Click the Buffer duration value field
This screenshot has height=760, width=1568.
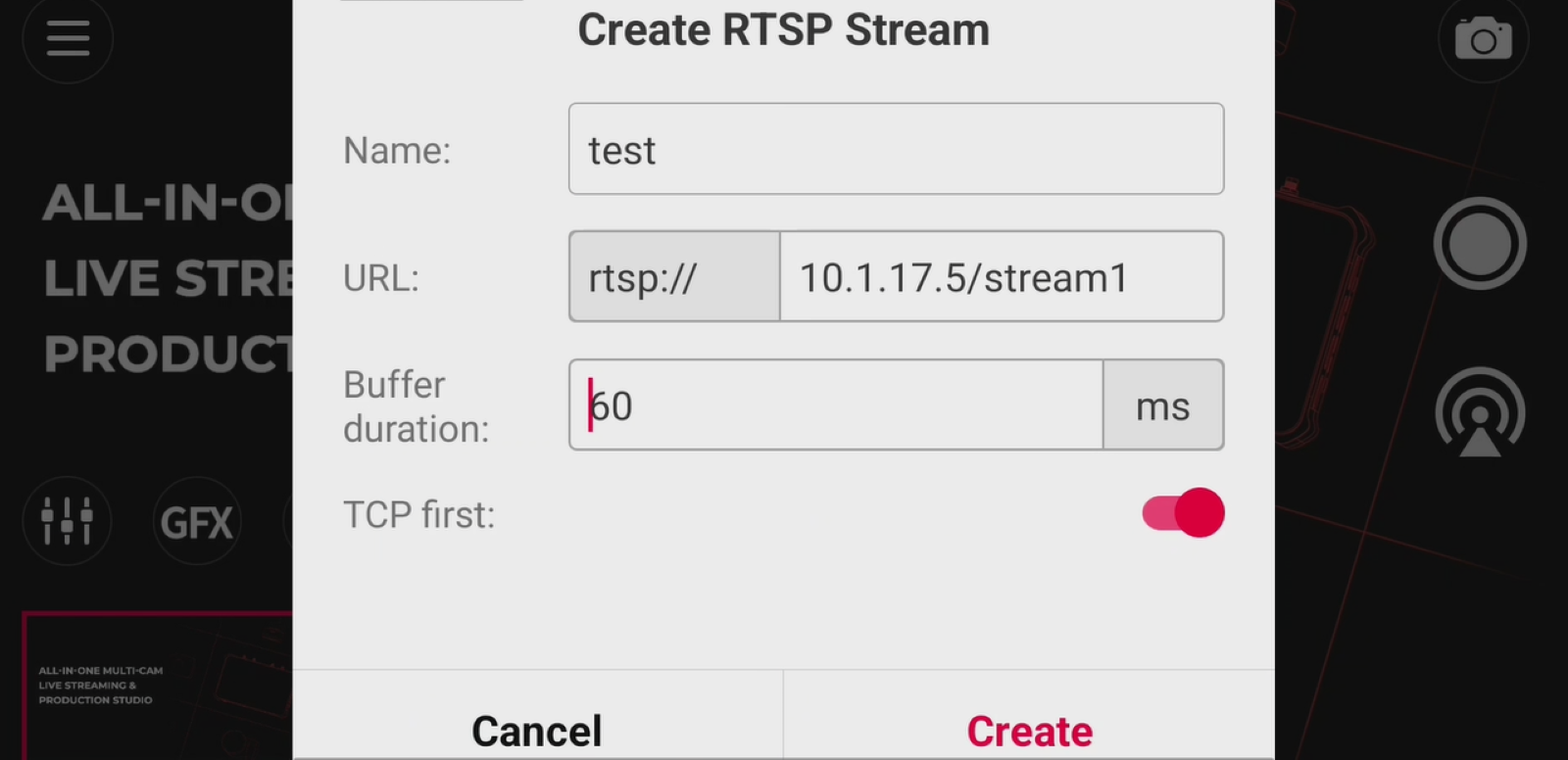click(836, 404)
